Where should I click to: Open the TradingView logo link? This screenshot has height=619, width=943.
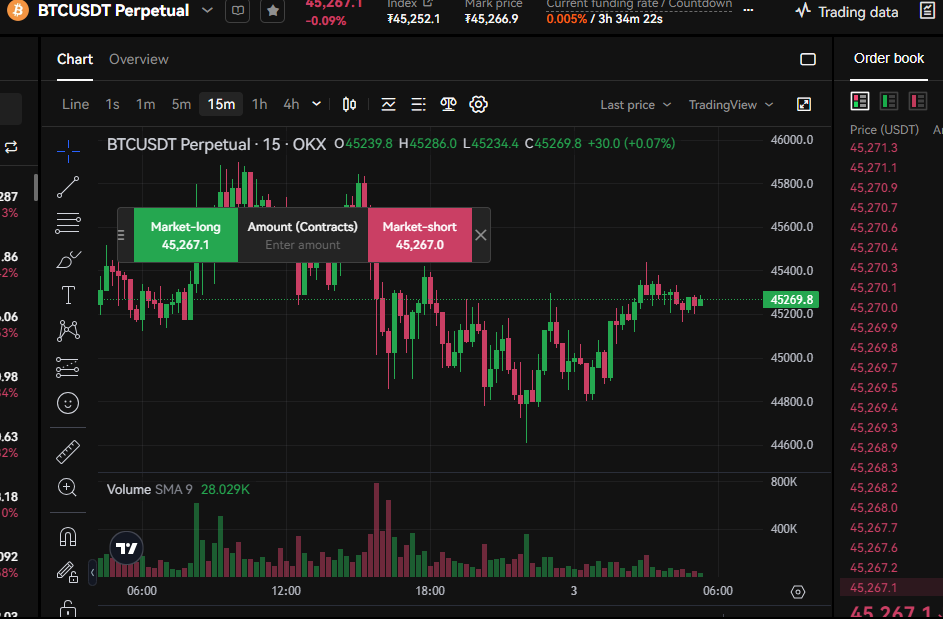coord(127,548)
